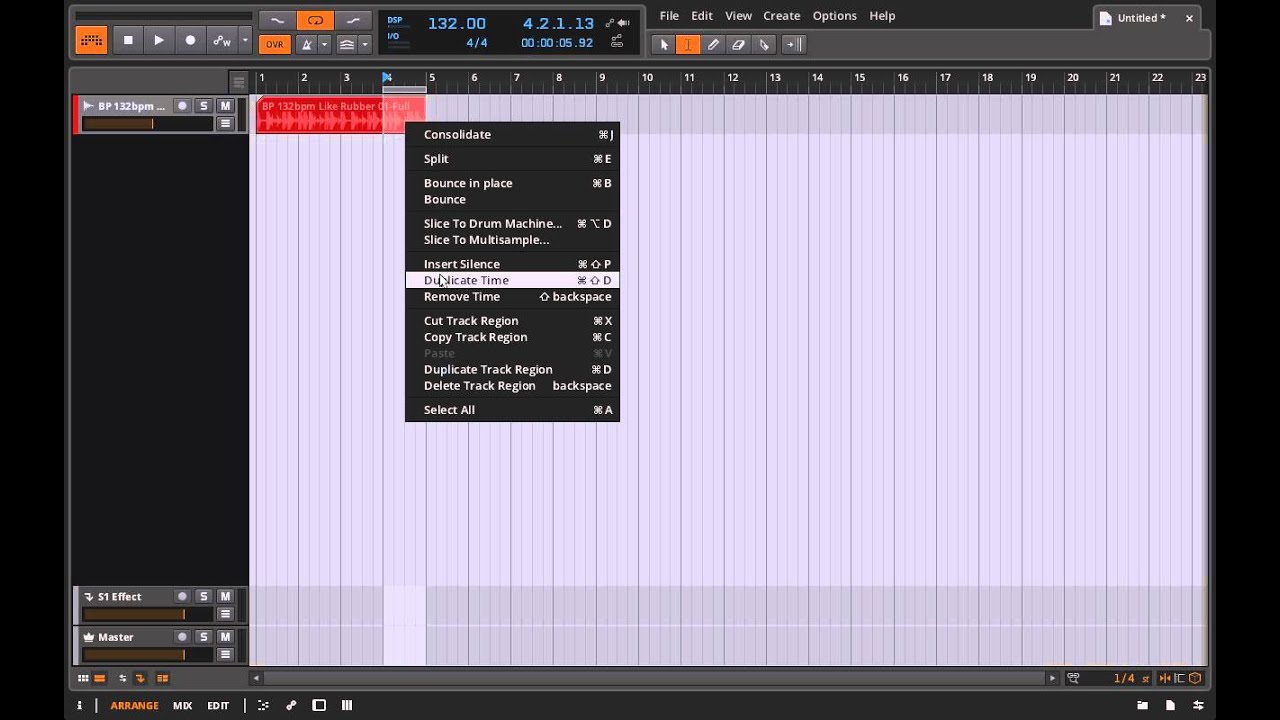
Task: Click the link chain icon in display
Action: 617,42
